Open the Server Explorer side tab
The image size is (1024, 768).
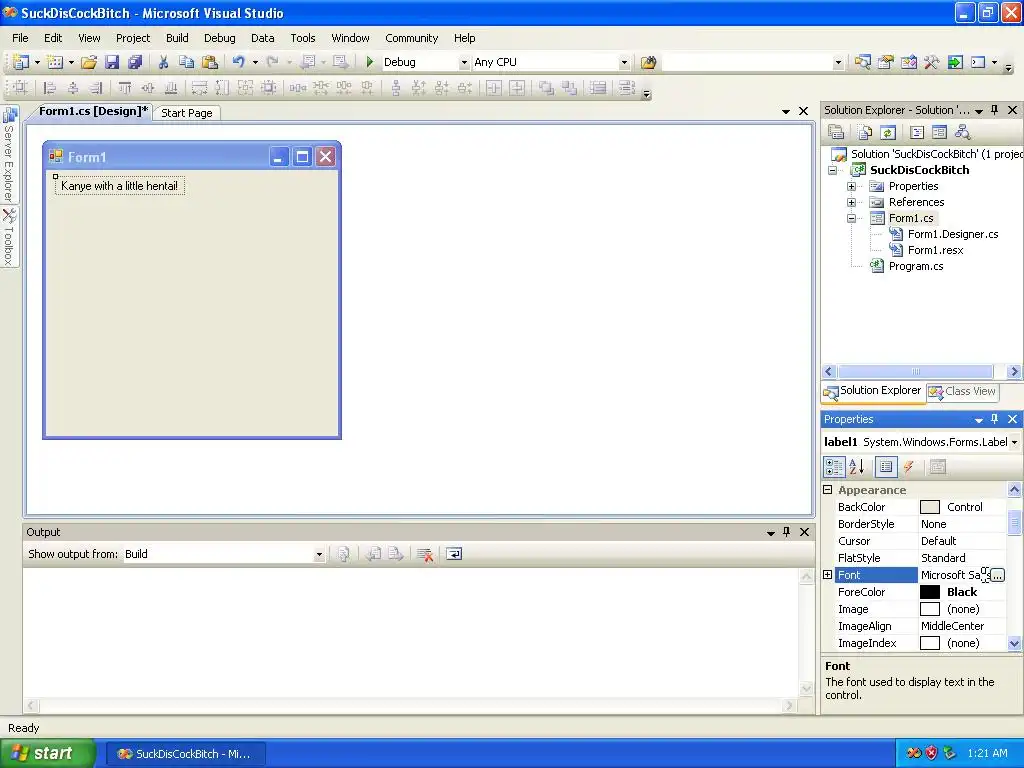click(x=9, y=155)
